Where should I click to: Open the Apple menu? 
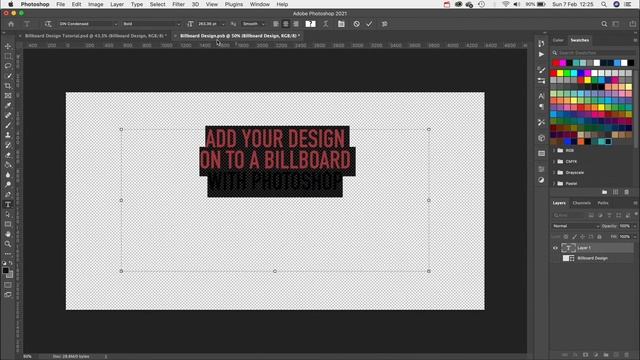(x=11, y=4)
